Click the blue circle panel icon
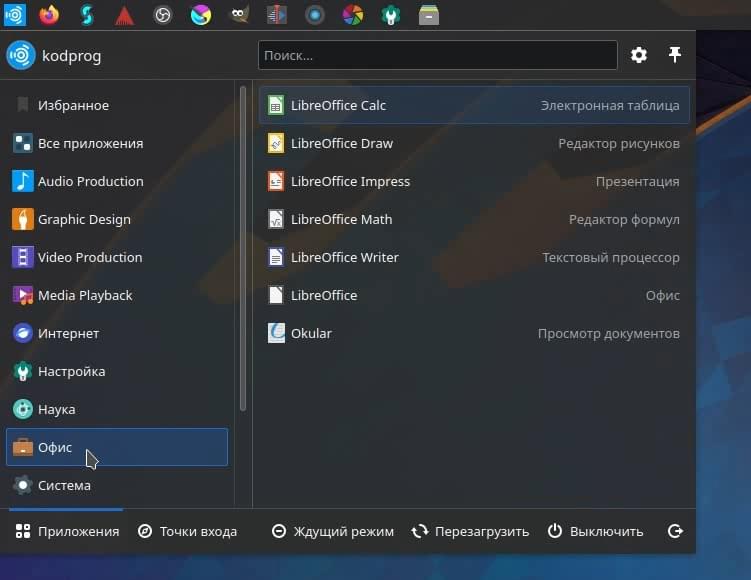751x580 pixels. (x=315, y=15)
